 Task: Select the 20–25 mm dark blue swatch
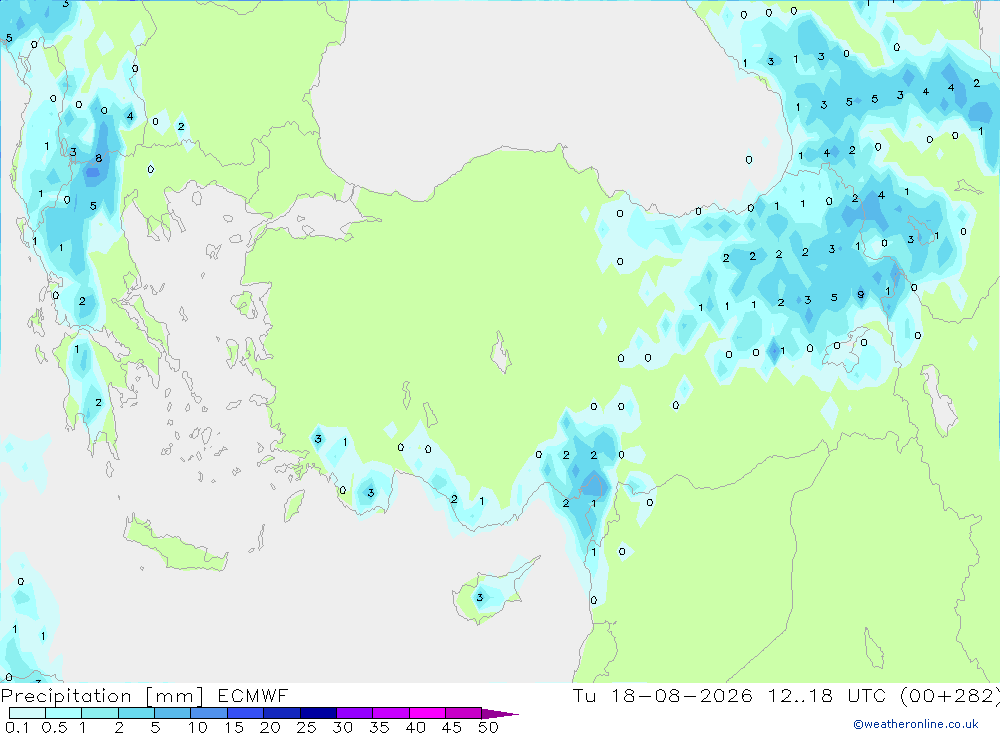tap(282, 713)
